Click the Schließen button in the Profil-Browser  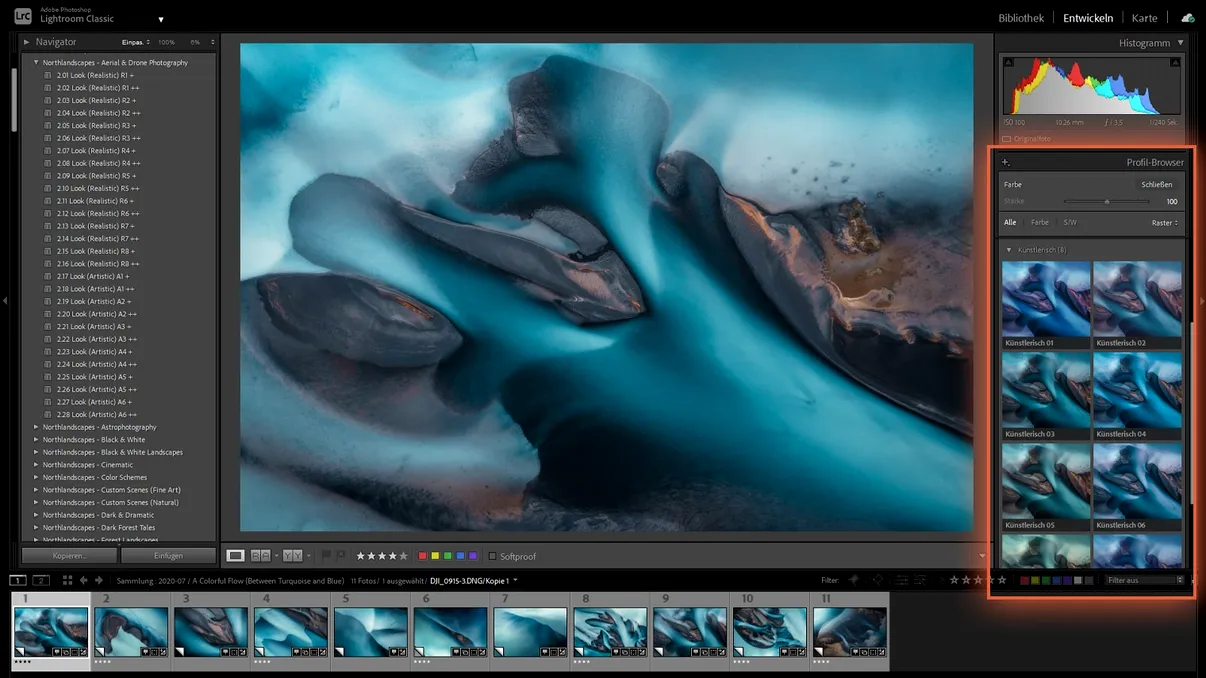pos(1157,184)
